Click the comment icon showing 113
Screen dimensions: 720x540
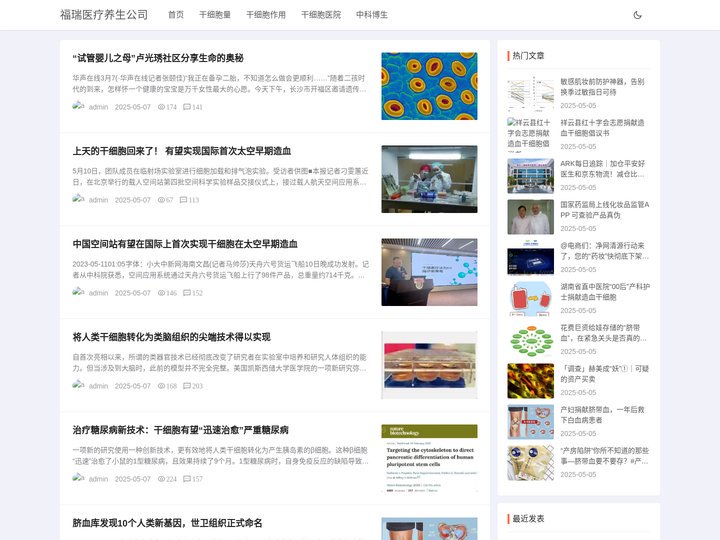(184, 200)
